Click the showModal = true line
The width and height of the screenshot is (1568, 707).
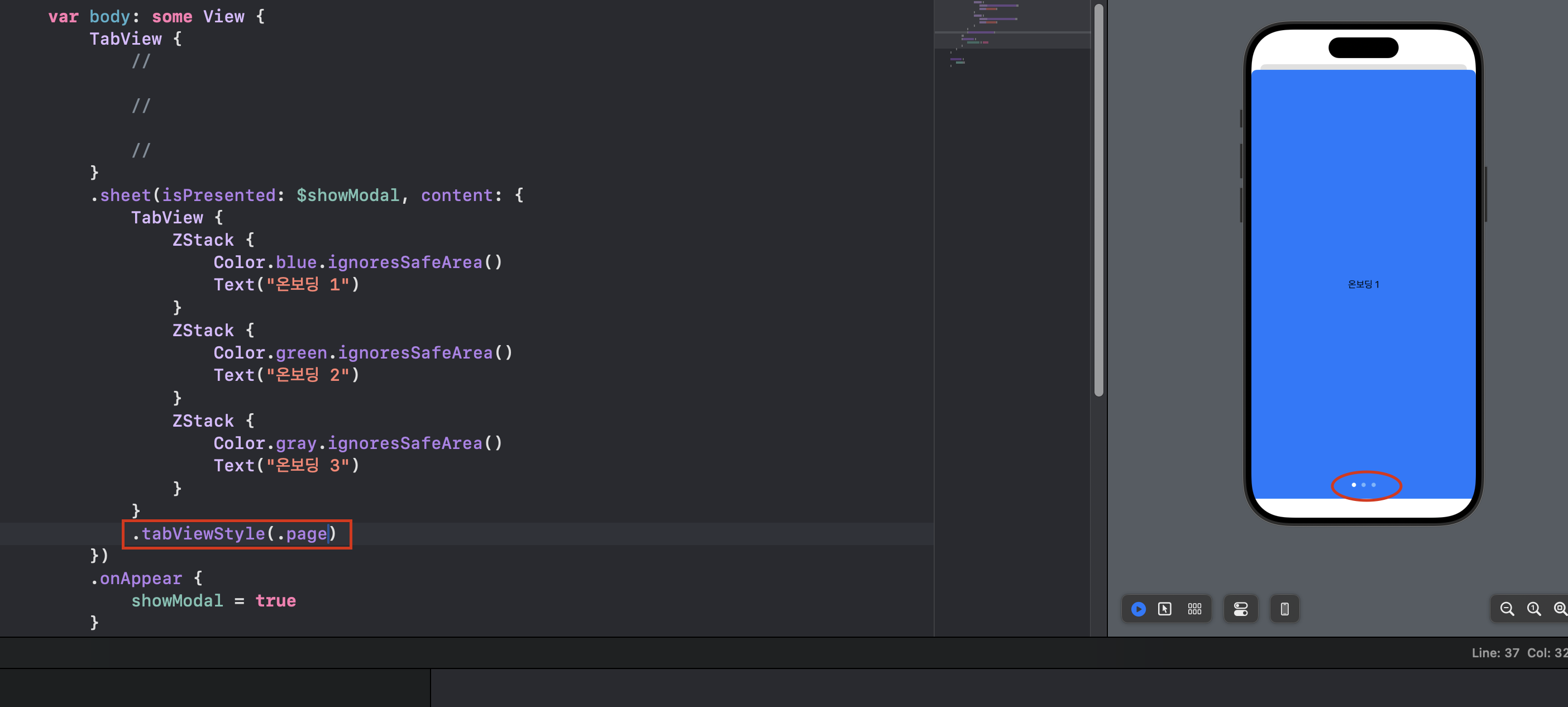(213, 601)
